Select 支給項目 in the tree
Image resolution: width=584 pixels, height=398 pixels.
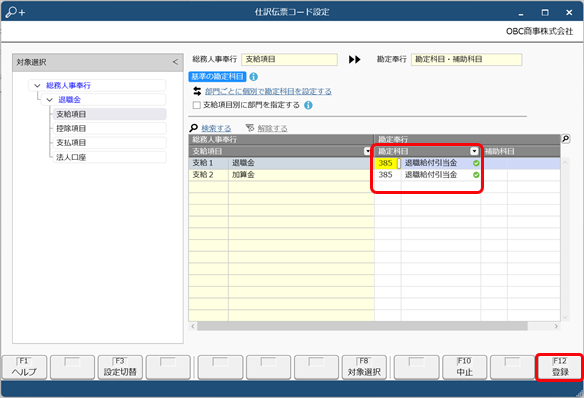[x=110, y=114]
